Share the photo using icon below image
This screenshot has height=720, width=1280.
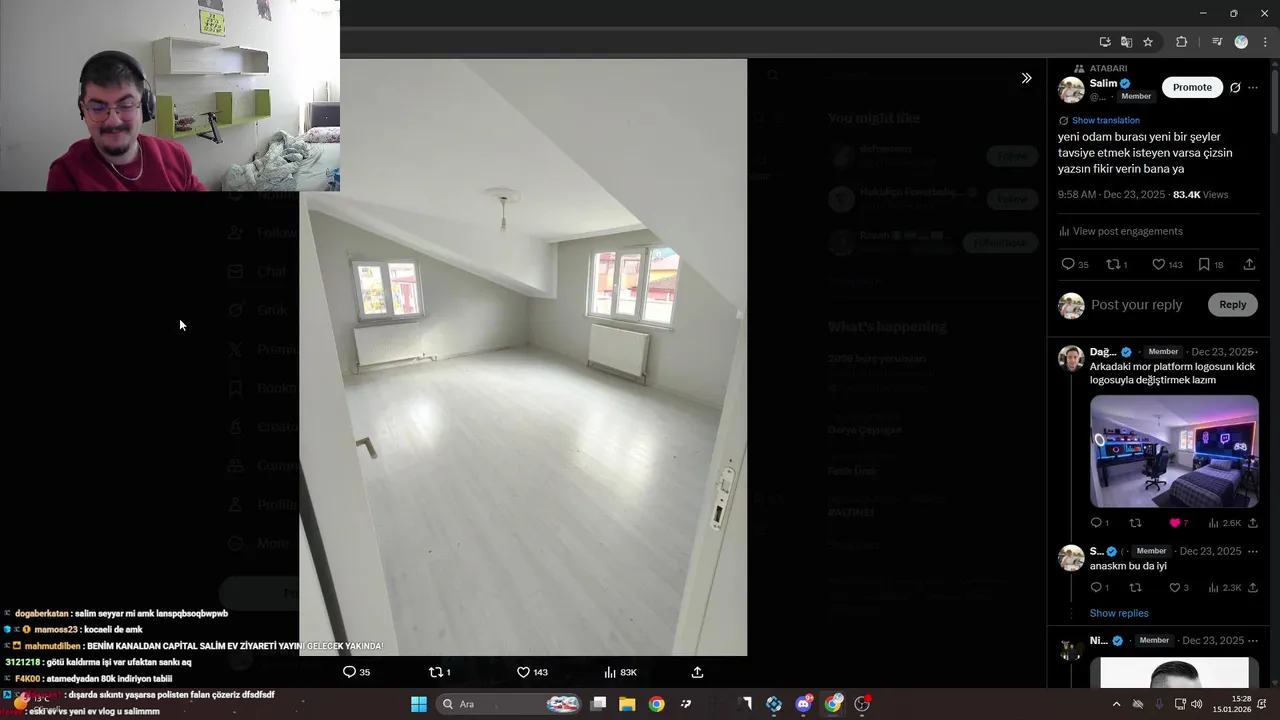pyautogui.click(x=697, y=672)
